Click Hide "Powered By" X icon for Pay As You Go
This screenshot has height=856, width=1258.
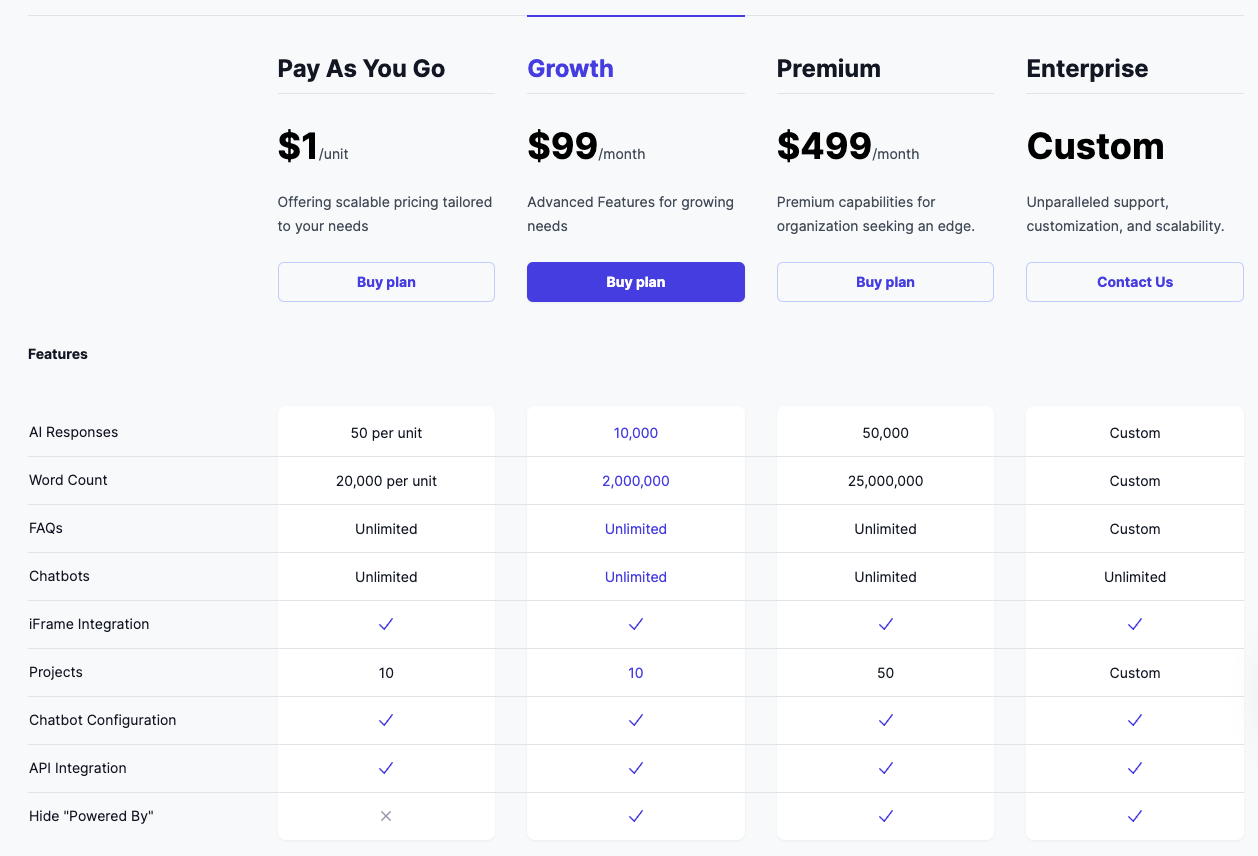(386, 816)
